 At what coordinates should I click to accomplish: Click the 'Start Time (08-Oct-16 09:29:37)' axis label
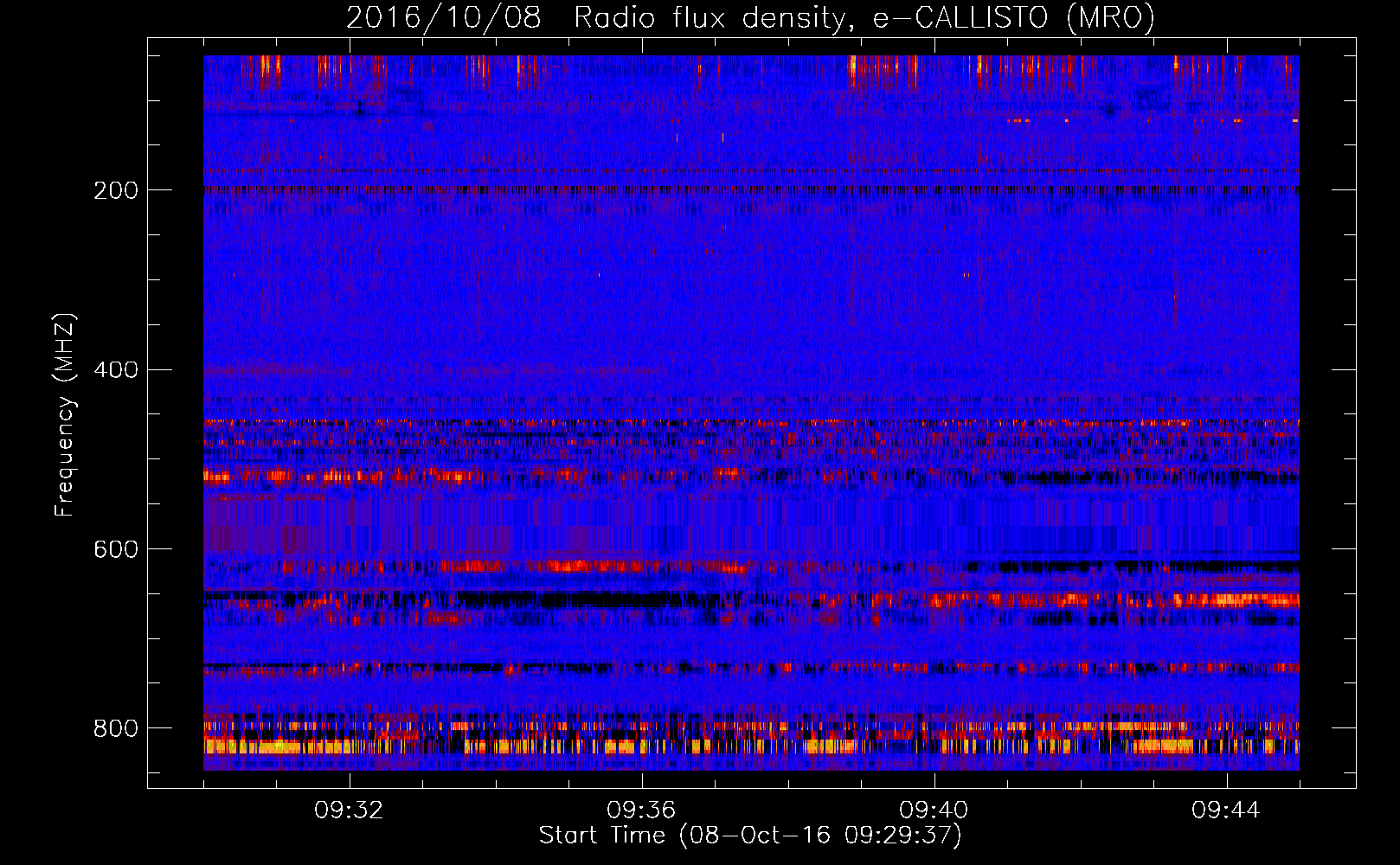pos(750,836)
